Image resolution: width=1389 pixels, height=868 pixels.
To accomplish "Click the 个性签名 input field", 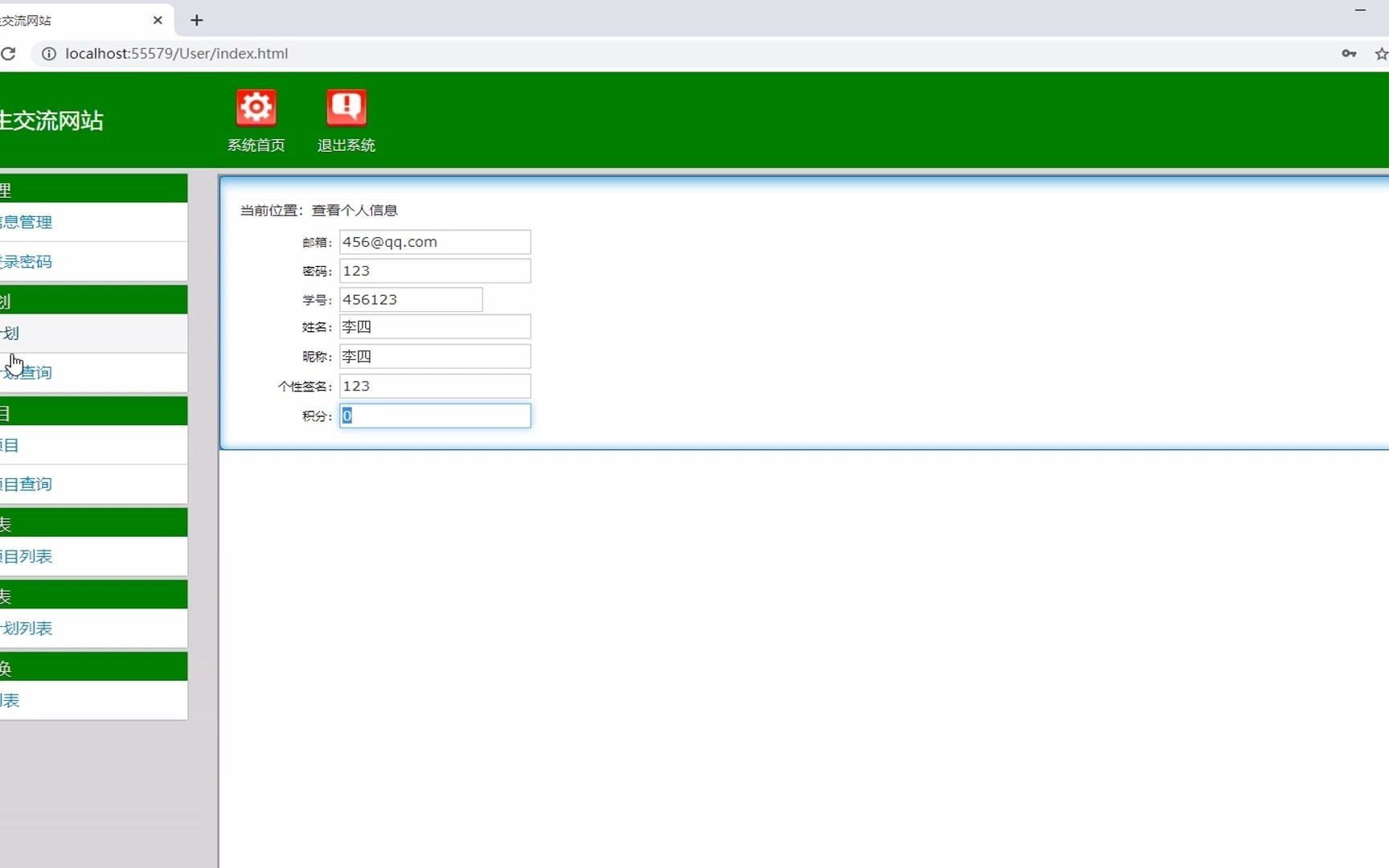I will [x=435, y=387].
